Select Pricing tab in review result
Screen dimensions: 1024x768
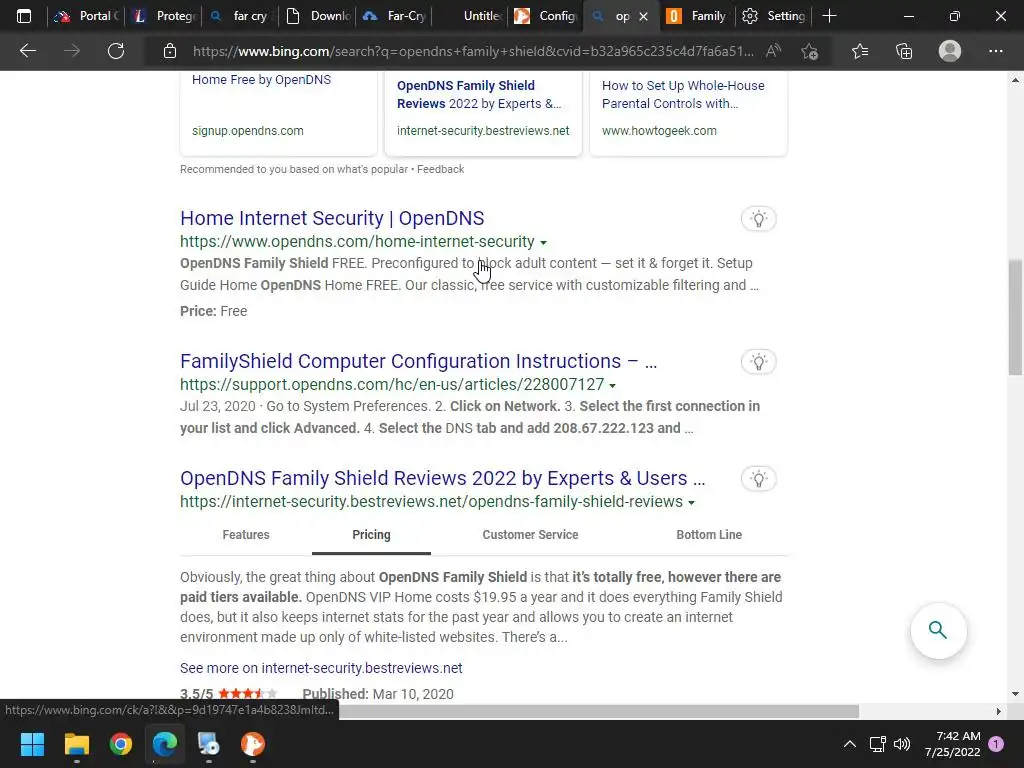pos(371,535)
